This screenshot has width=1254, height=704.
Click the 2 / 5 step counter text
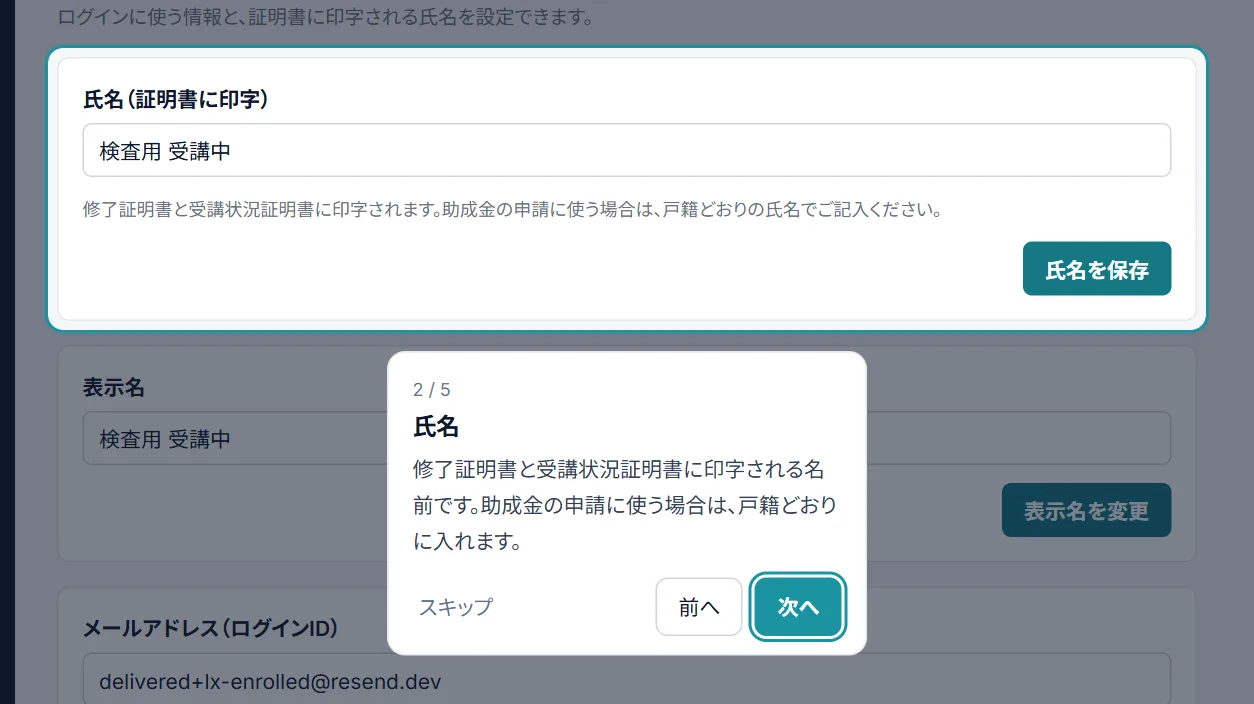(432, 390)
